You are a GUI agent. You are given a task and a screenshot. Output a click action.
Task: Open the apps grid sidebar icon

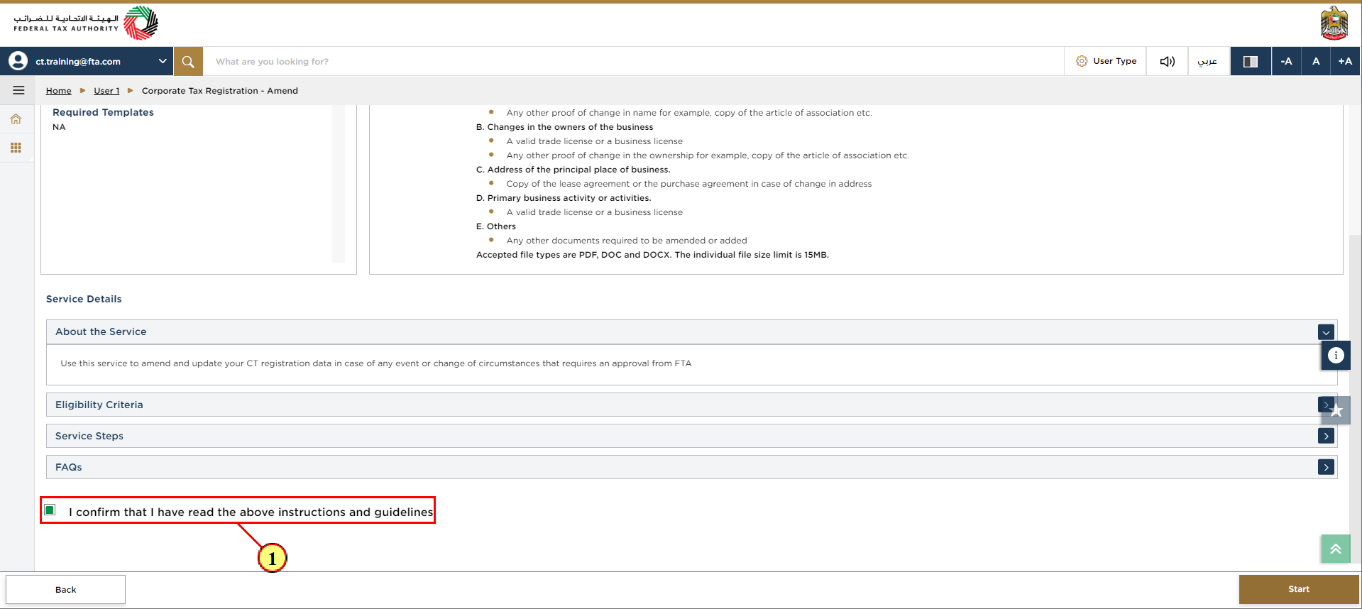coord(16,148)
